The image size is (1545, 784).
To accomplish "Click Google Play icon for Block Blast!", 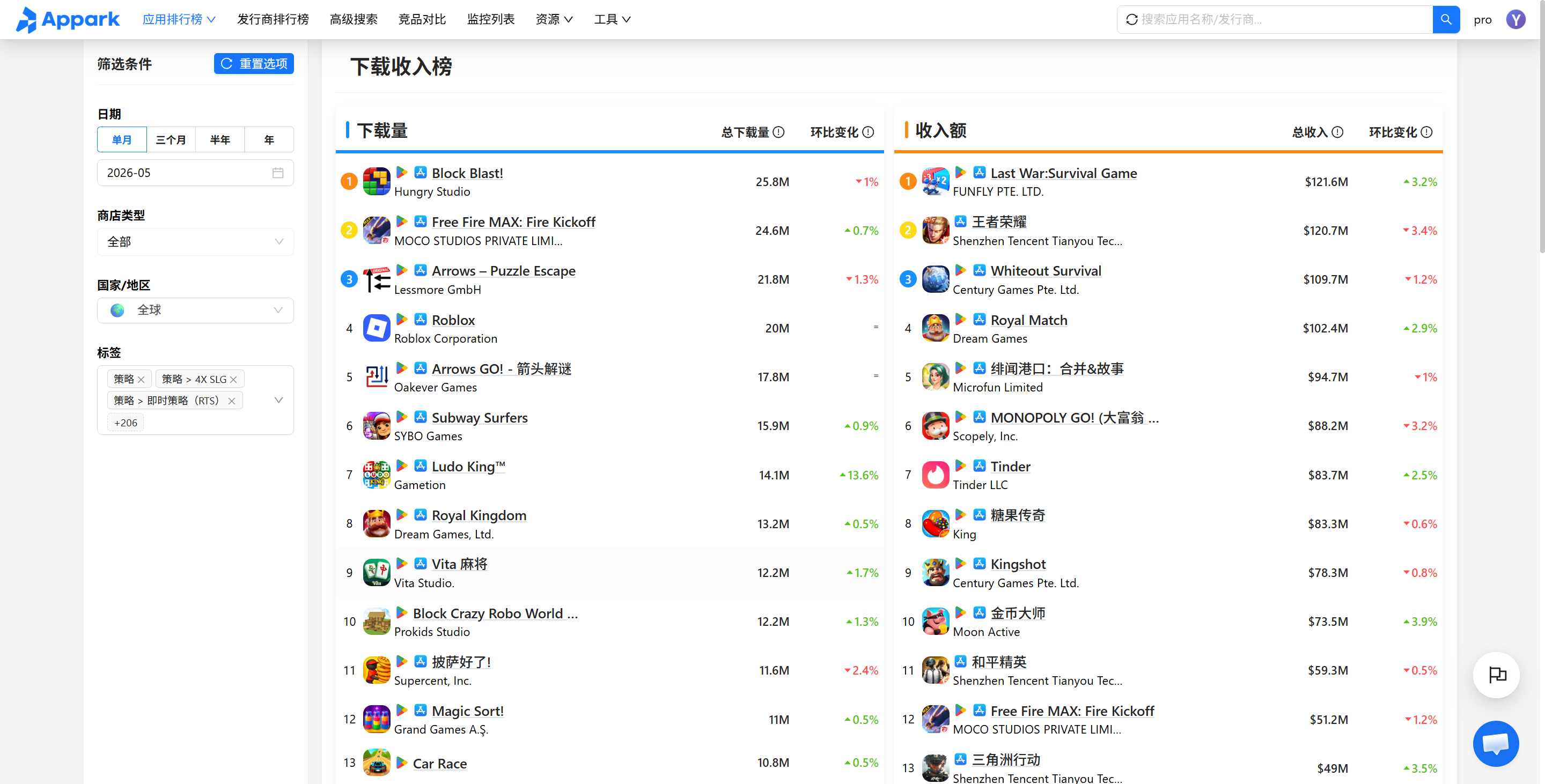I will pyautogui.click(x=402, y=173).
